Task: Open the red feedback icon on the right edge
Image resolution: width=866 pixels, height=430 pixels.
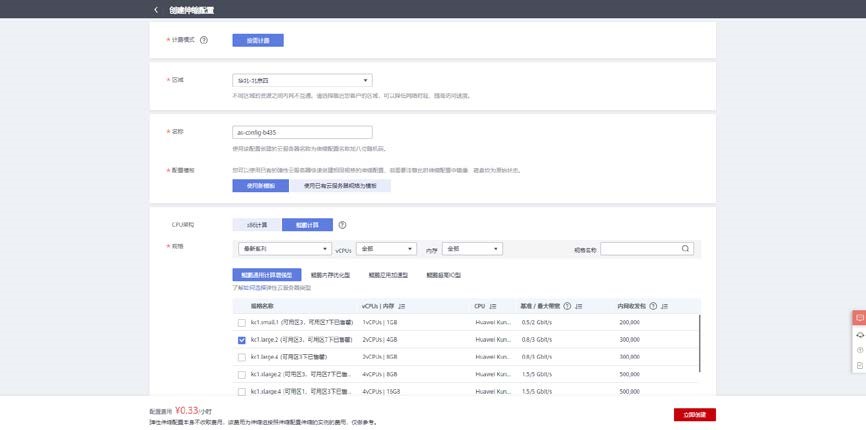Action: (x=859, y=318)
